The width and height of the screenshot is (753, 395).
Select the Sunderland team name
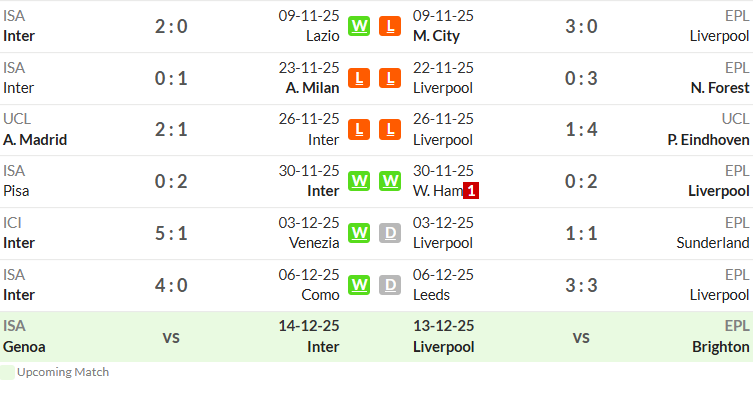[x=713, y=243]
